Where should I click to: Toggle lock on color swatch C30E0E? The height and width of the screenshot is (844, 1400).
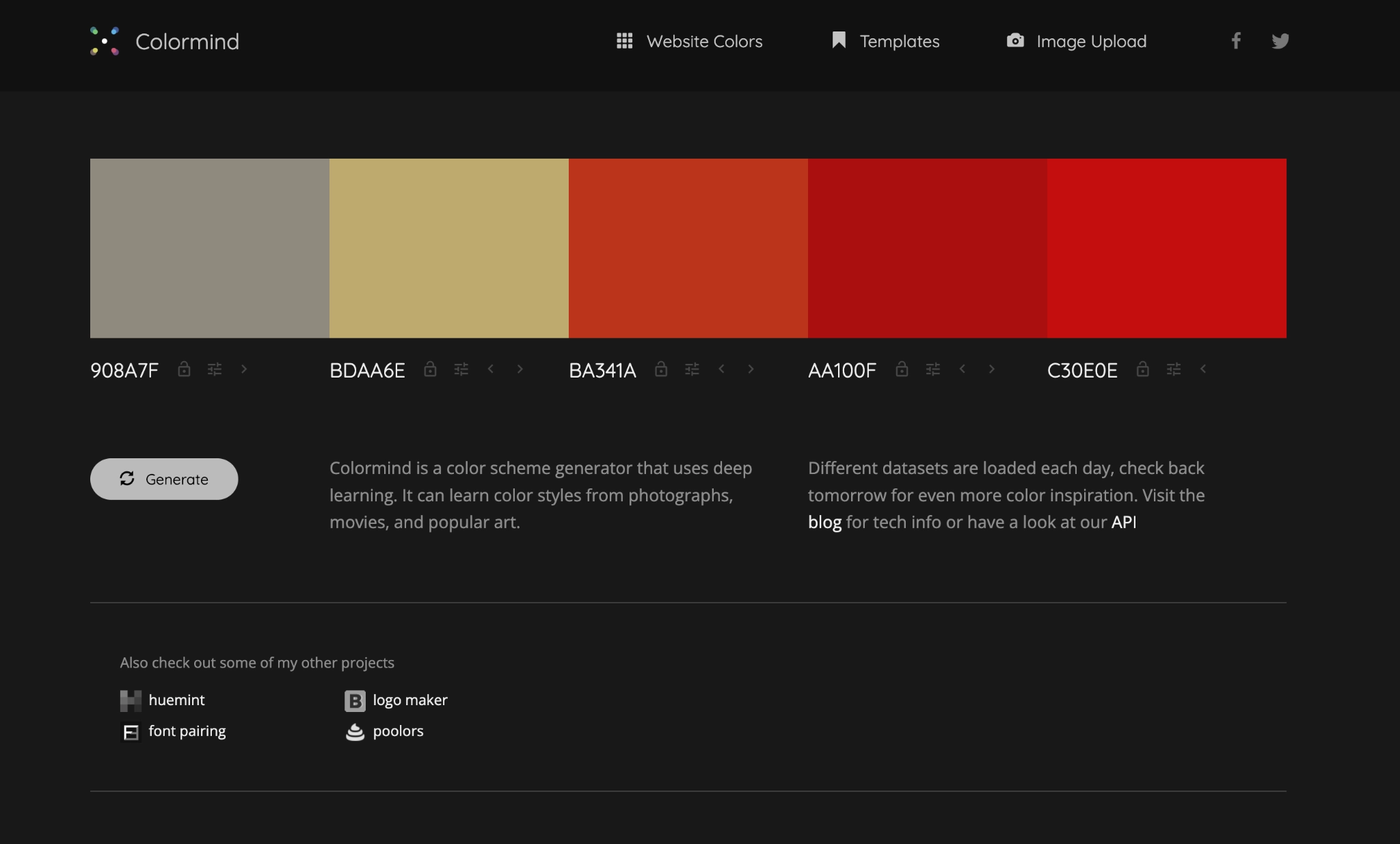tap(1142, 368)
